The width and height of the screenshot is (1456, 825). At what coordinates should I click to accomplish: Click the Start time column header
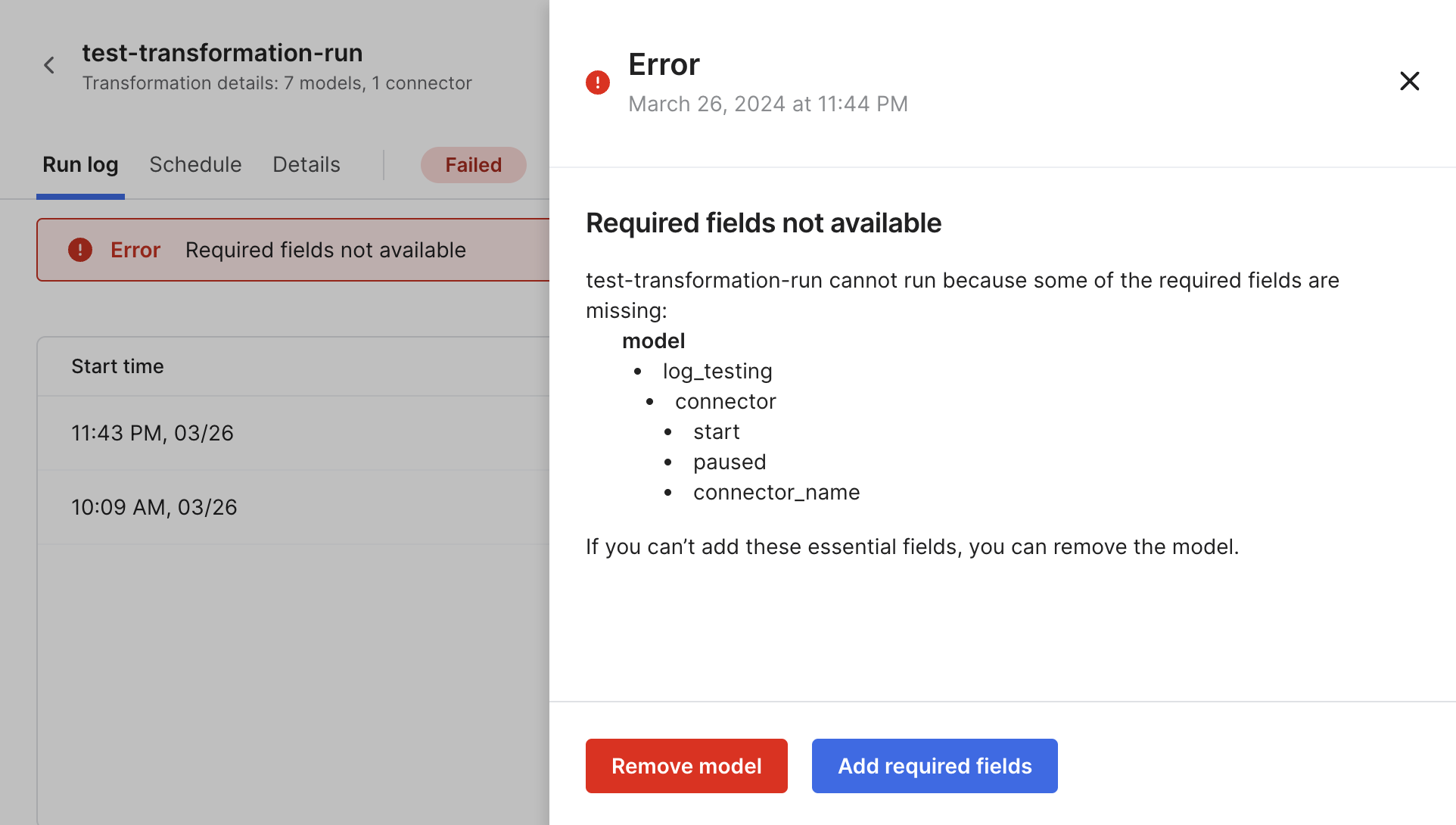point(117,365)
